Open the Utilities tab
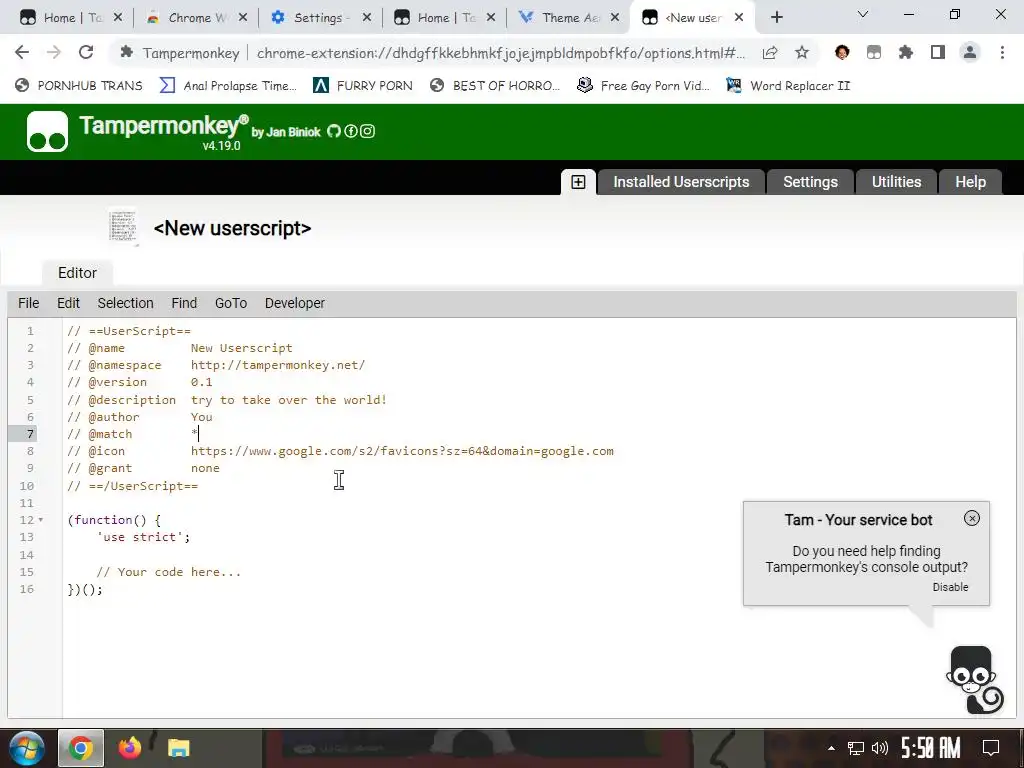The height and width of the screenshot is (768, 1024). (x=896, y=182)
